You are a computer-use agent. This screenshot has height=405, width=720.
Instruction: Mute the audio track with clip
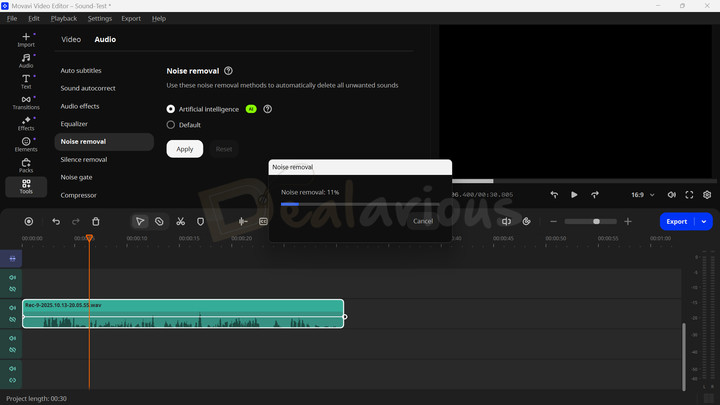pos(13,307)
